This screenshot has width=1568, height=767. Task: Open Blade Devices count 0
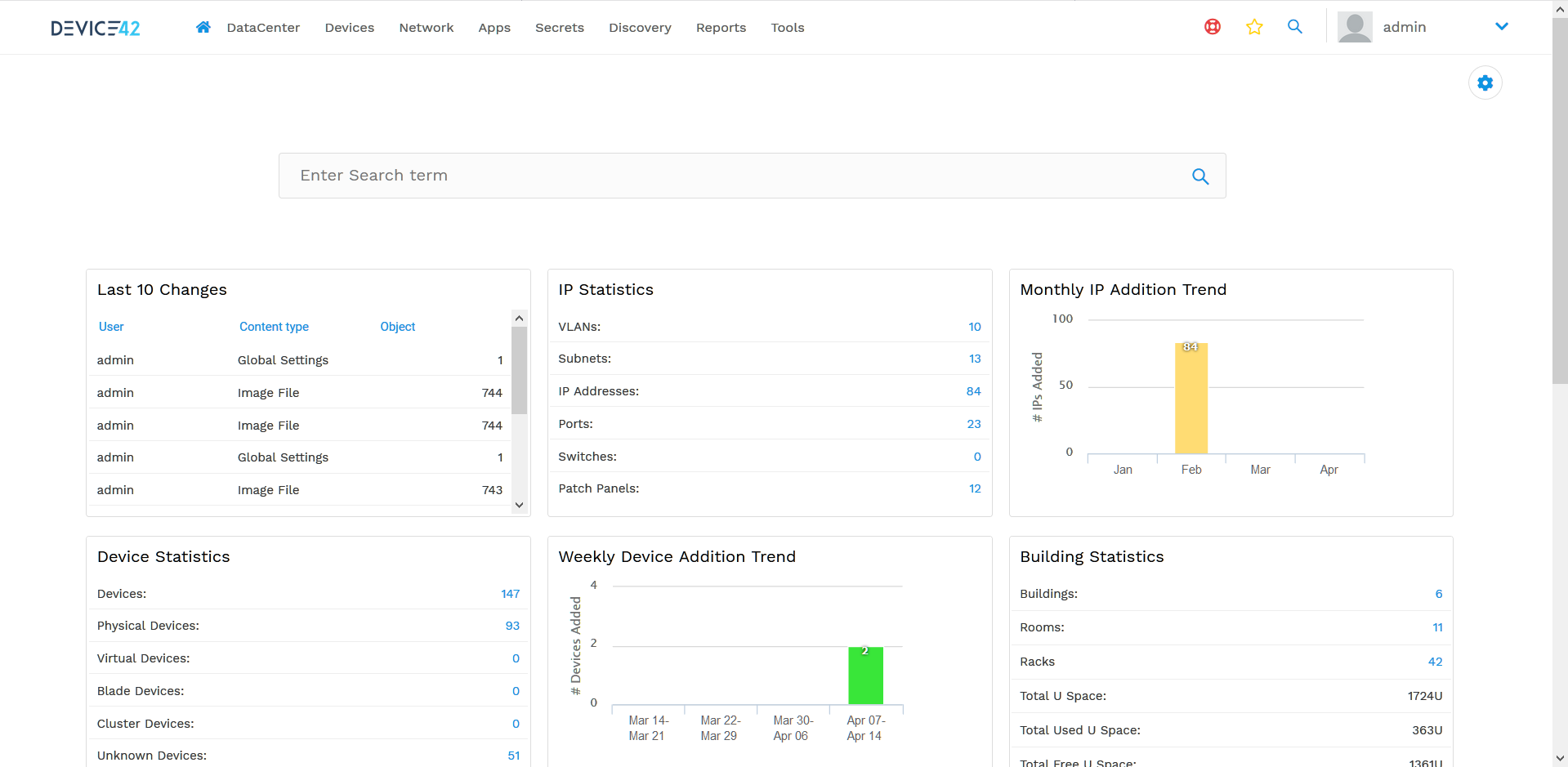click(x=516, y=691)
